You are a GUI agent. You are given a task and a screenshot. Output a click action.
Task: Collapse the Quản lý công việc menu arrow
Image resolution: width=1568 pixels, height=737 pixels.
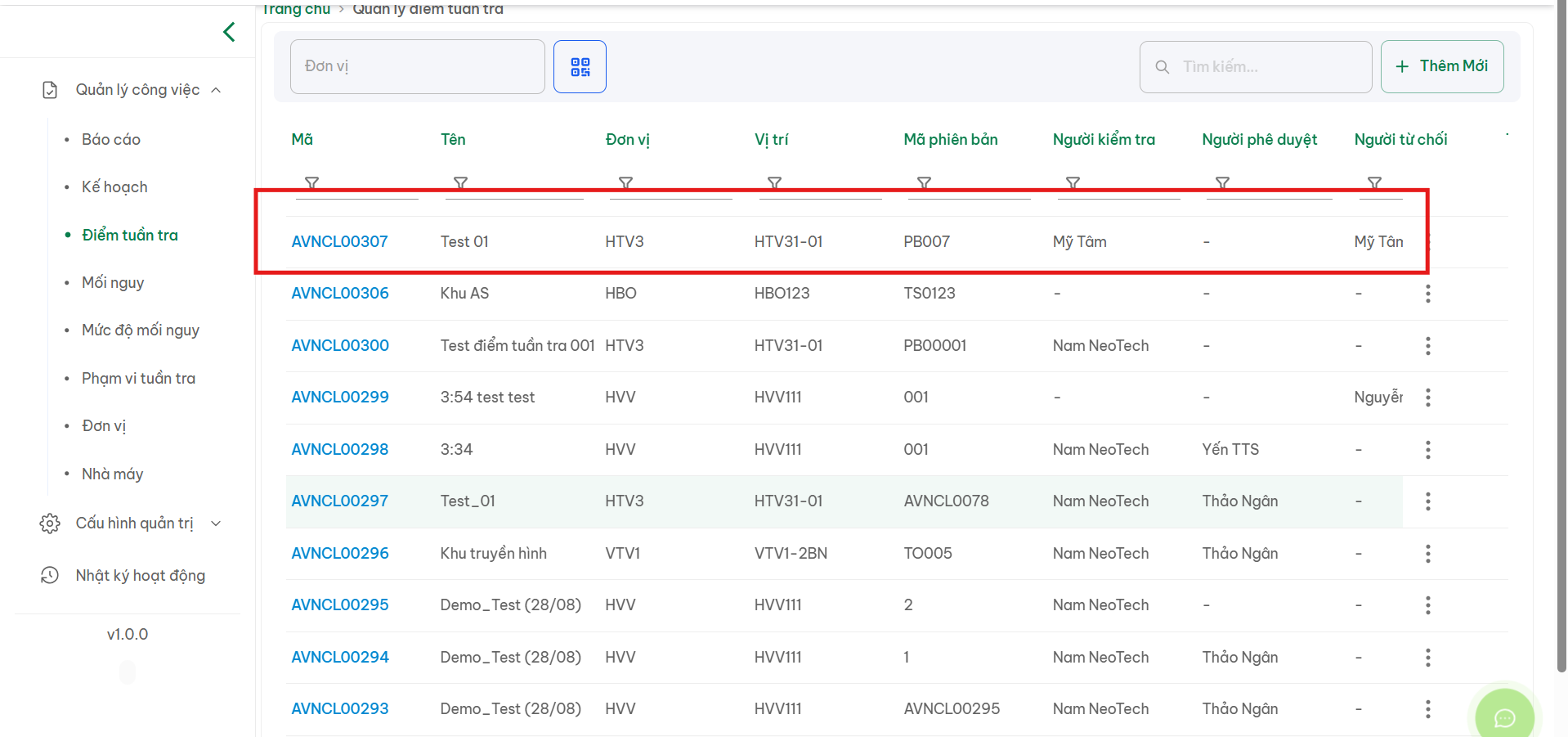(x=216, y=90)
